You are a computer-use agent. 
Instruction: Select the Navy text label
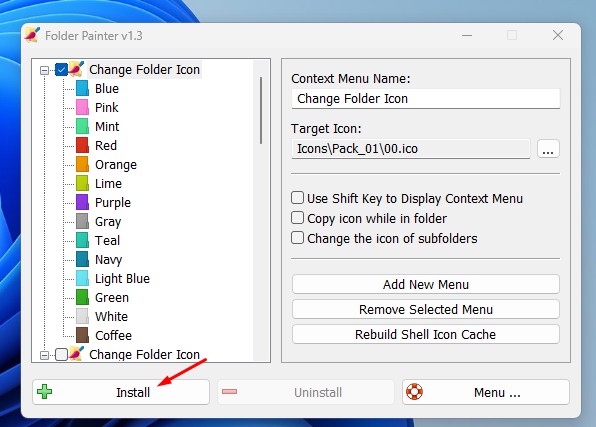108,260
